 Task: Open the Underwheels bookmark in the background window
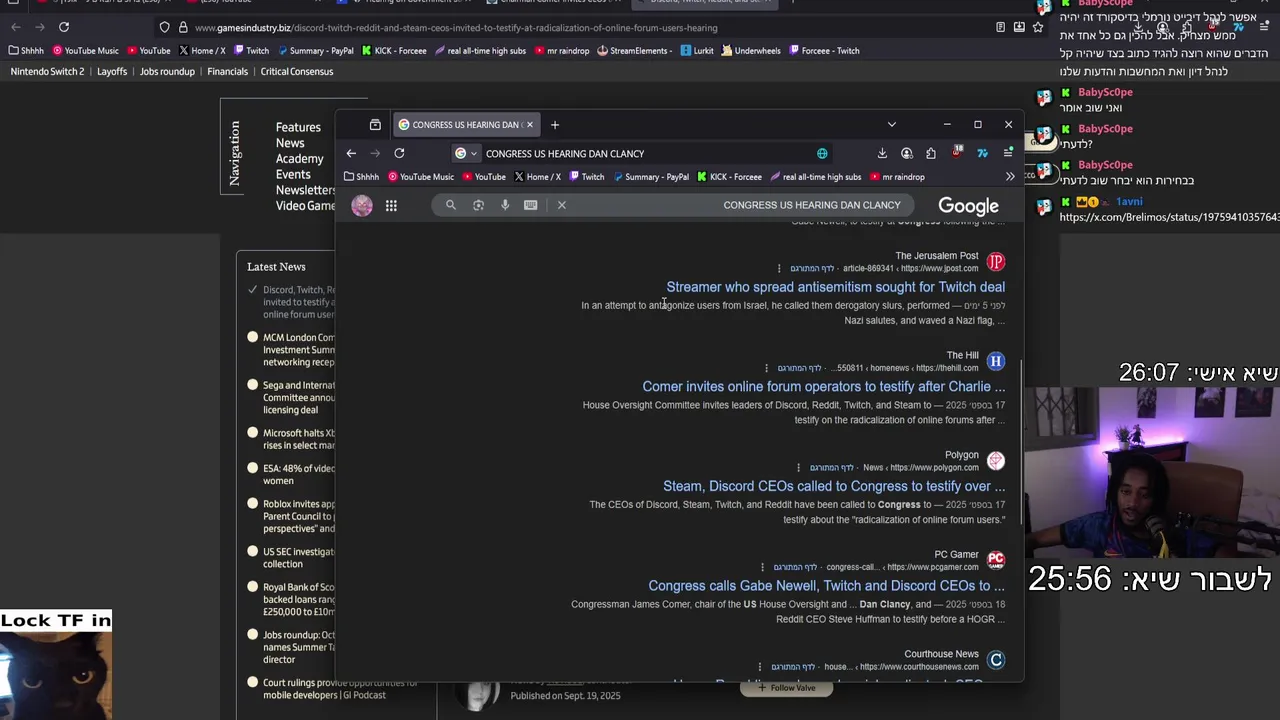(x=750, y=51)
